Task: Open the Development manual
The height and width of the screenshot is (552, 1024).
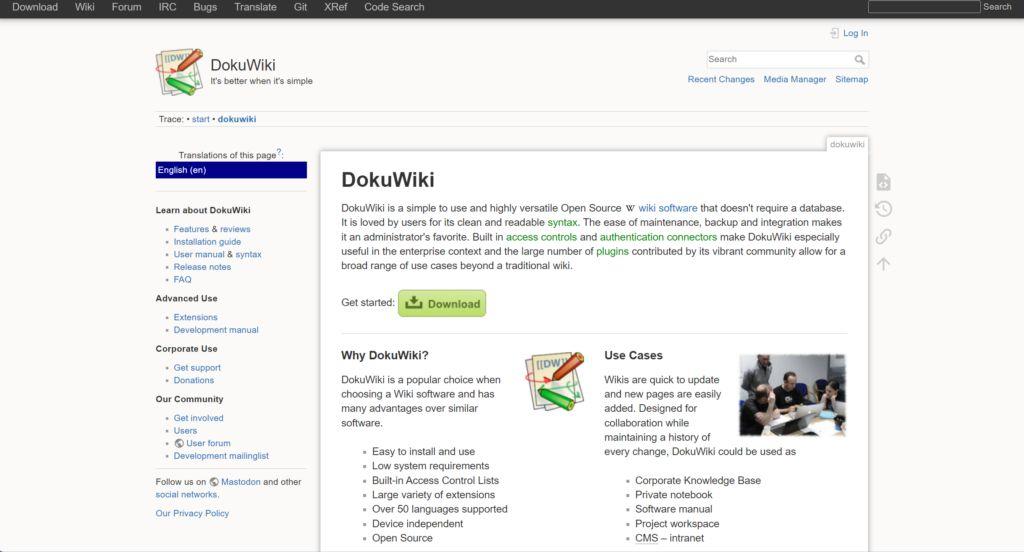Action: (x=216, y=330)
